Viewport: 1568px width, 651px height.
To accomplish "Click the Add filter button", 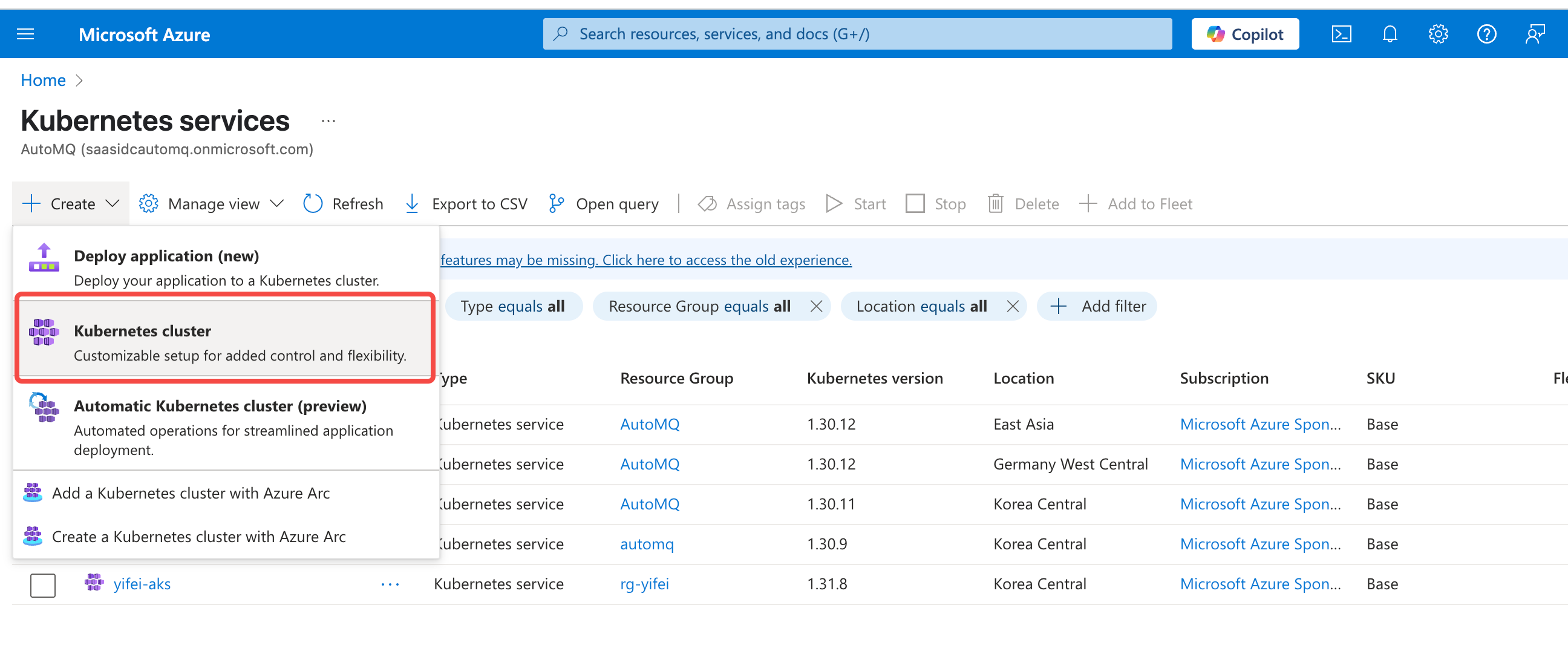I will pos(1097,306).
